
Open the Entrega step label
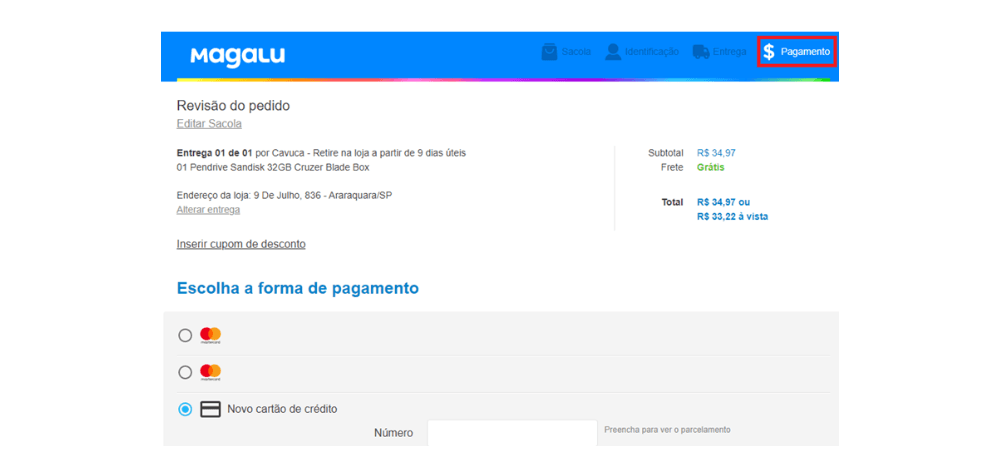pyautogui.click(x=729, y=52)
